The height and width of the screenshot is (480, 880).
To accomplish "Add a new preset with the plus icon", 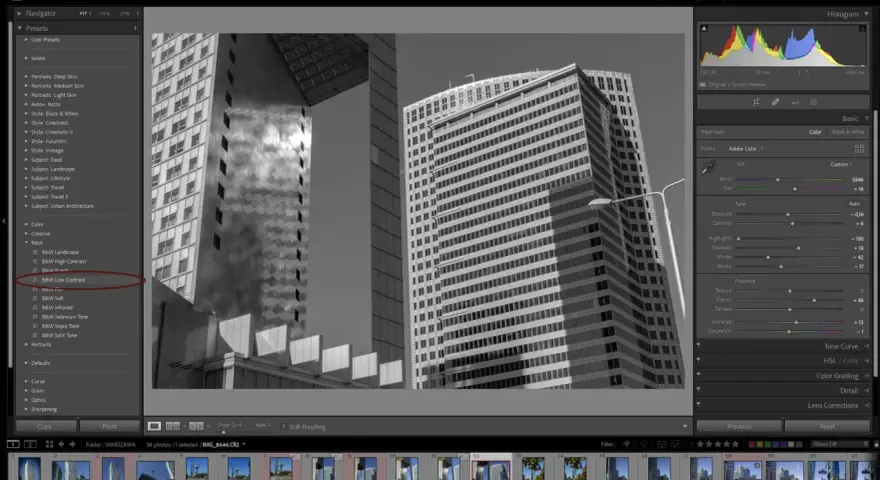I will pos(135,28).
